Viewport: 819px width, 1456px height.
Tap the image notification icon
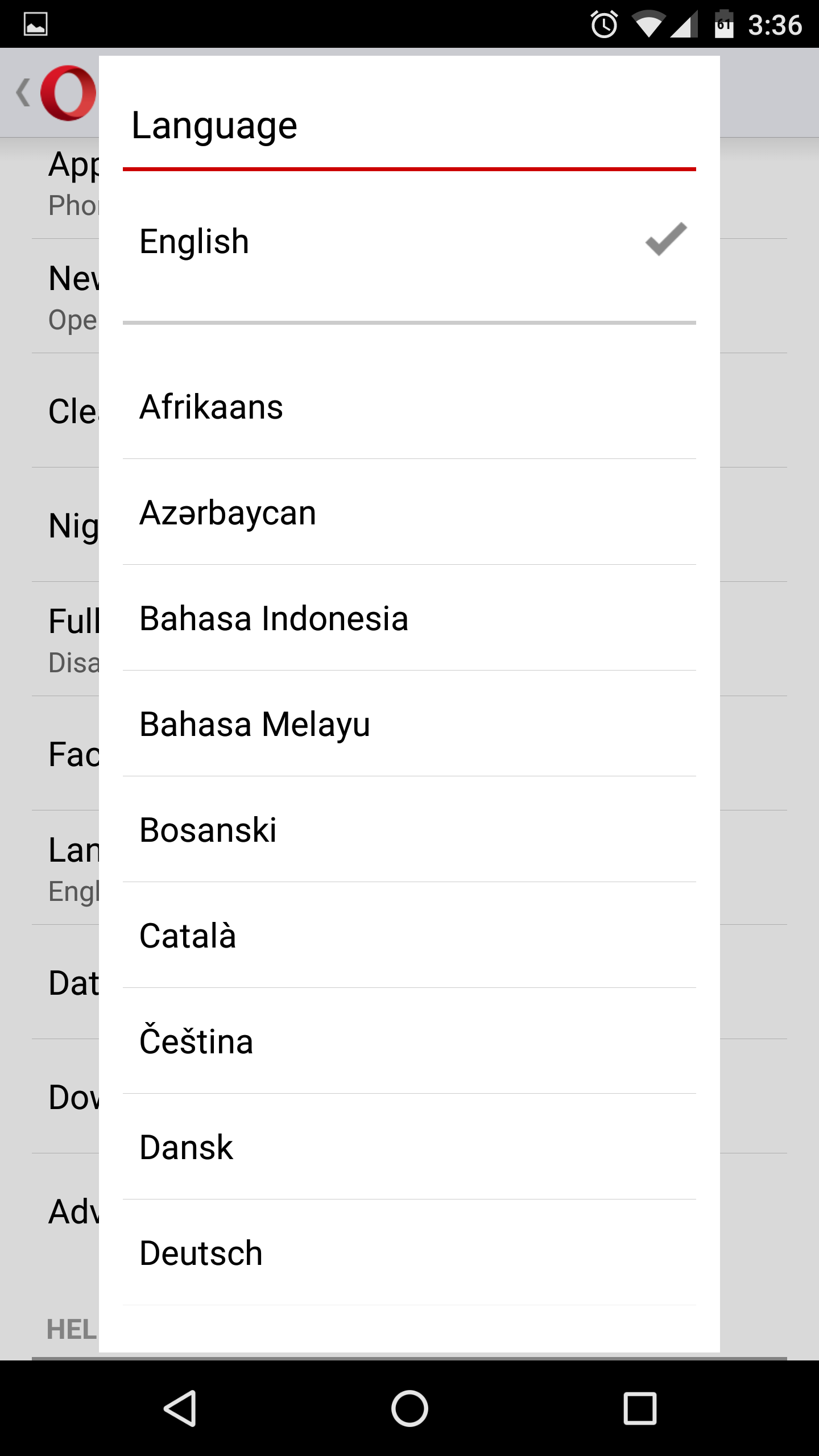click(35, 24)
